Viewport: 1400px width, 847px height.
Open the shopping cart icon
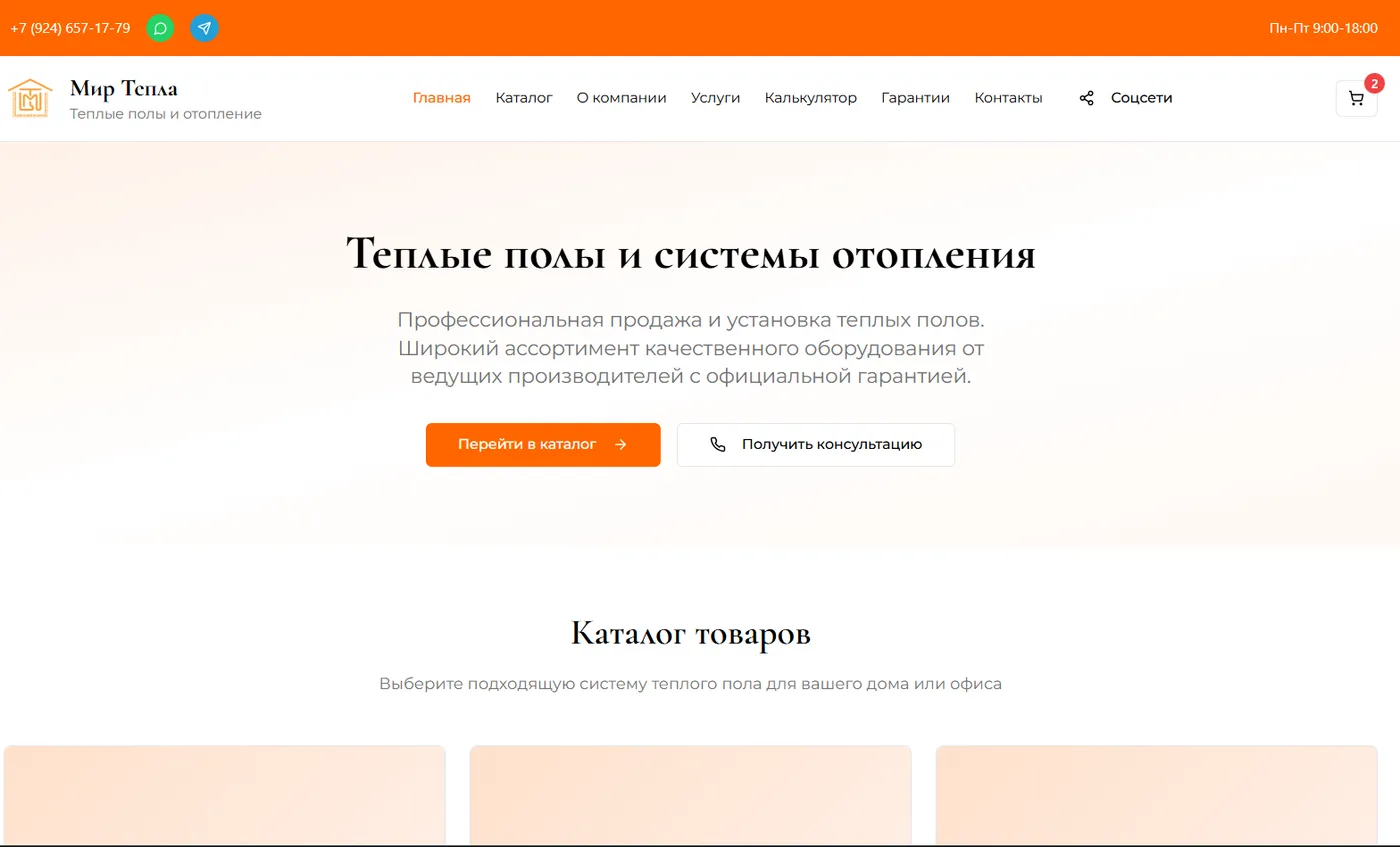(x=1356, y=98)
